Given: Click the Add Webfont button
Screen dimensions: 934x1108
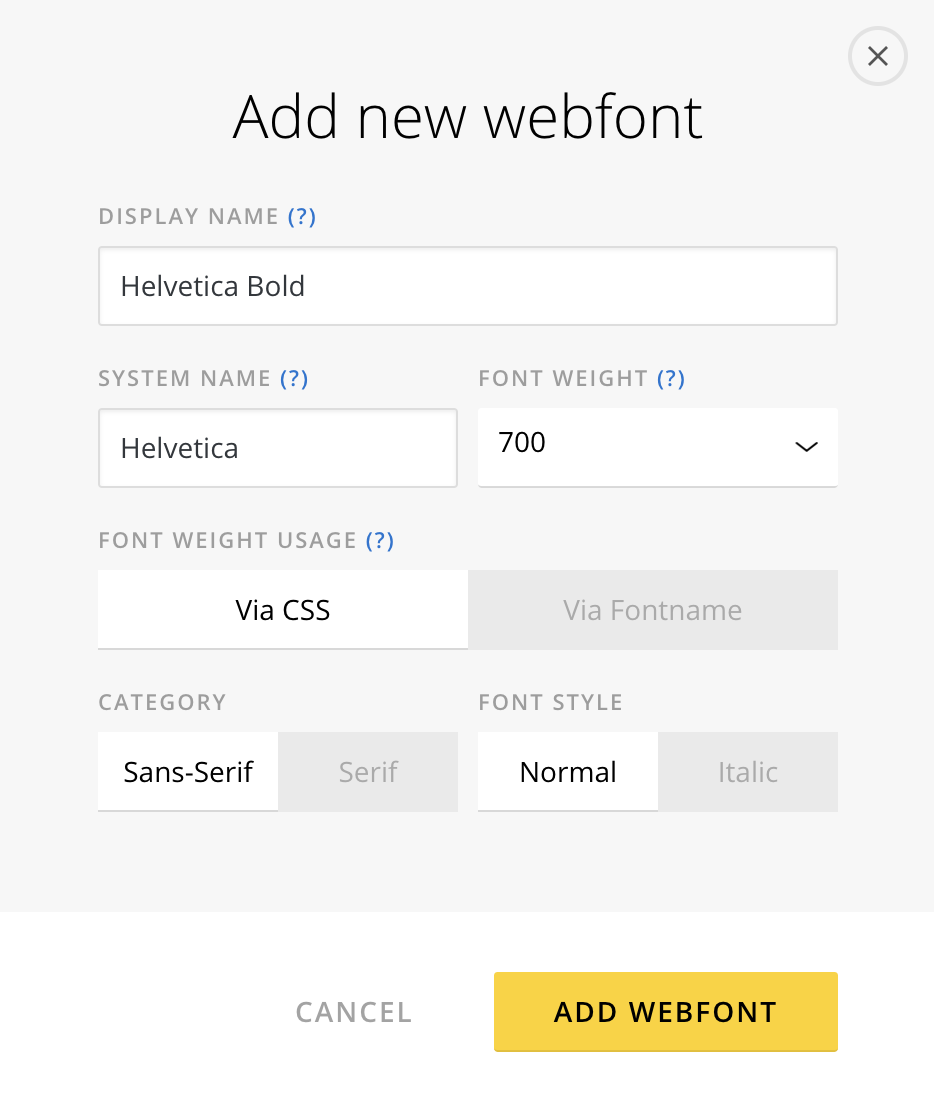Looking at the screenshot, I should coord(665,1012).
